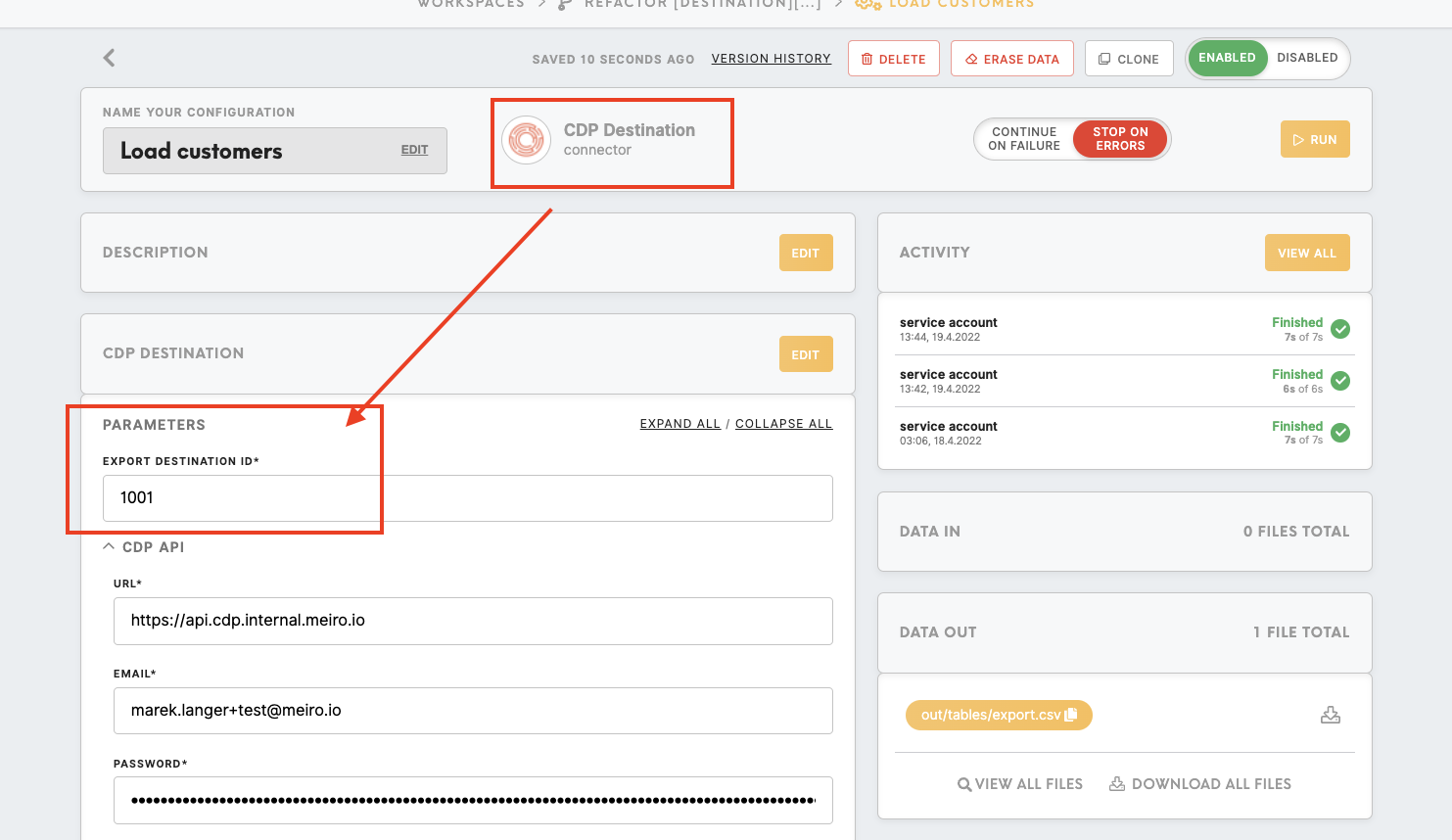Click the green check of 03:06 run

coord(1340,433)
